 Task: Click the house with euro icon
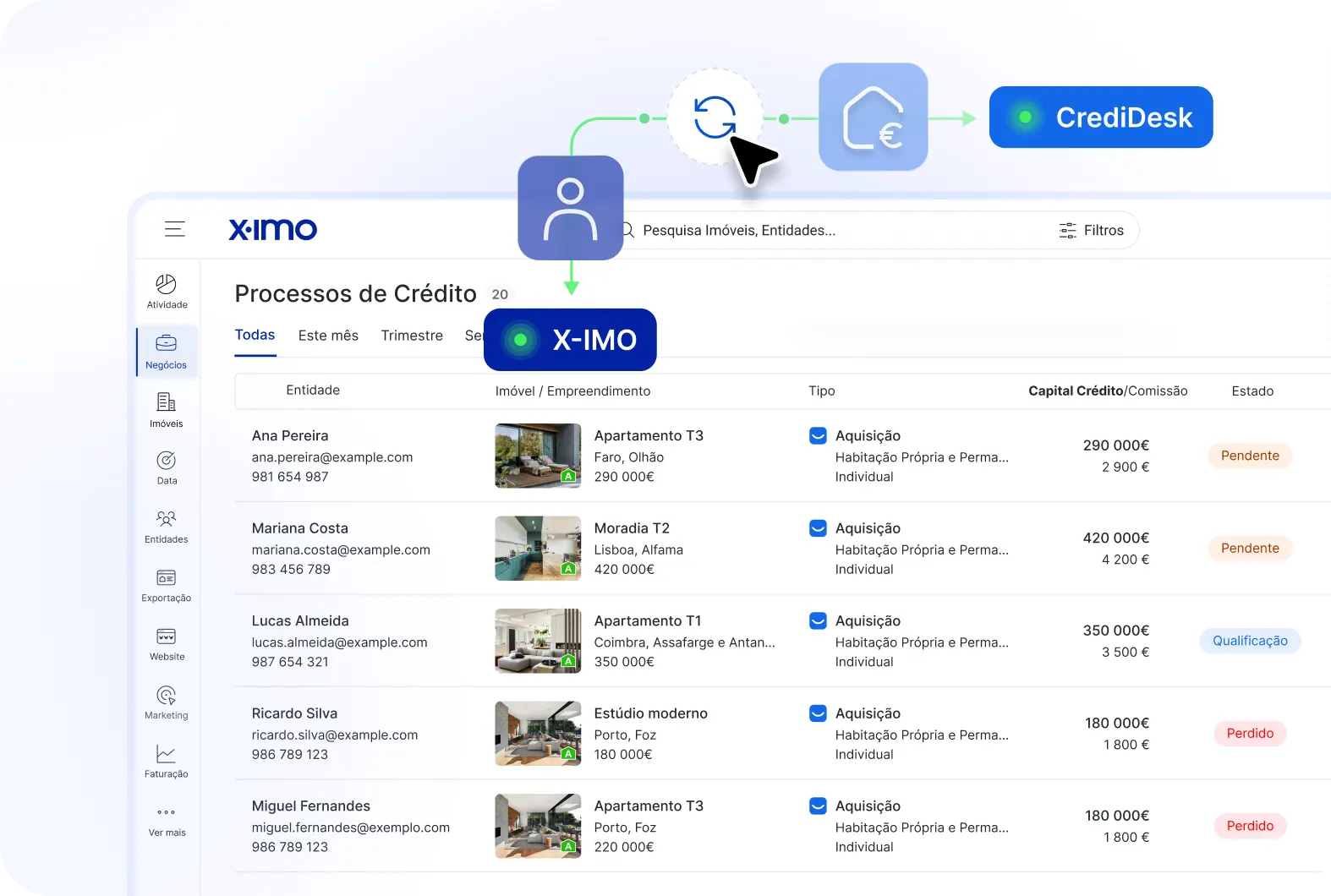click(x=874, y=117)
